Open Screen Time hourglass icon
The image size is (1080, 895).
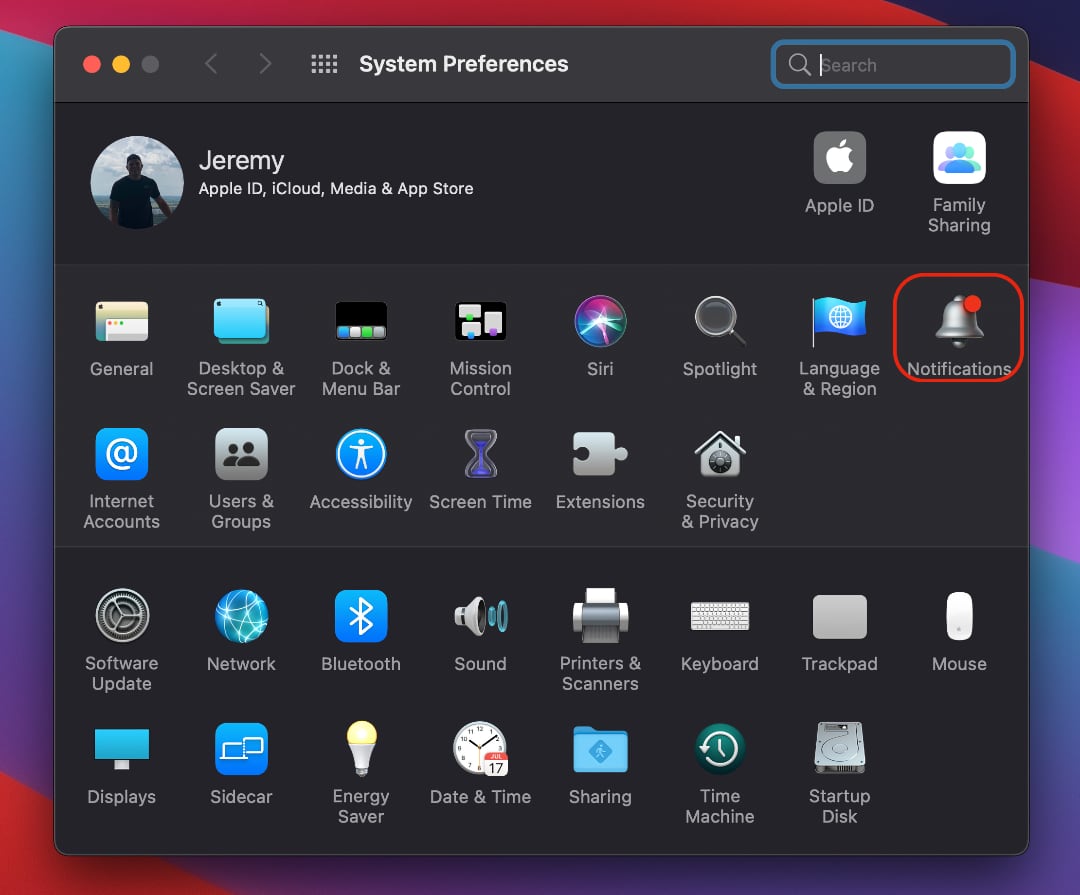(x=481, y=454)
